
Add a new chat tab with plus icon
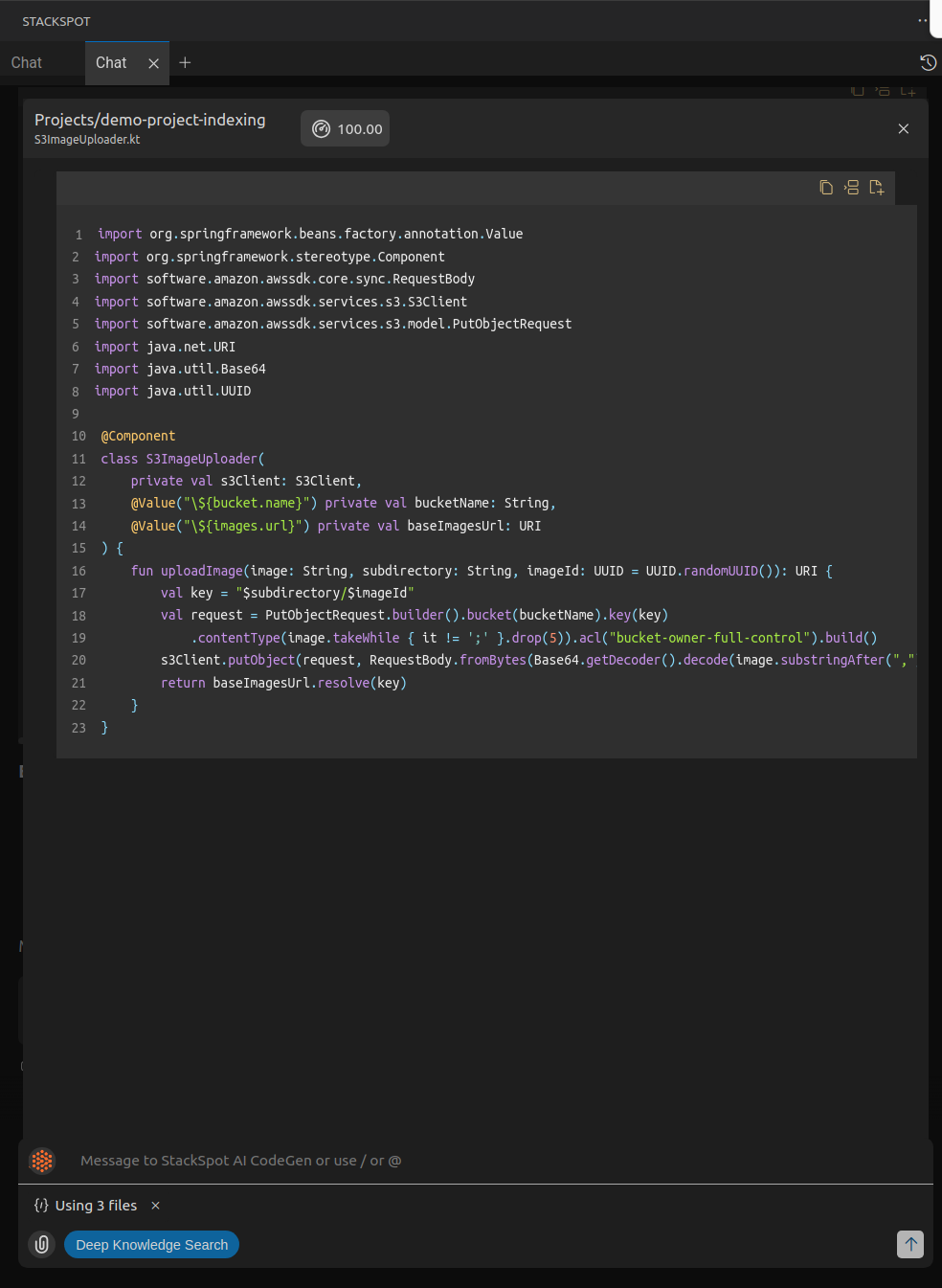(x=185, y=63)
